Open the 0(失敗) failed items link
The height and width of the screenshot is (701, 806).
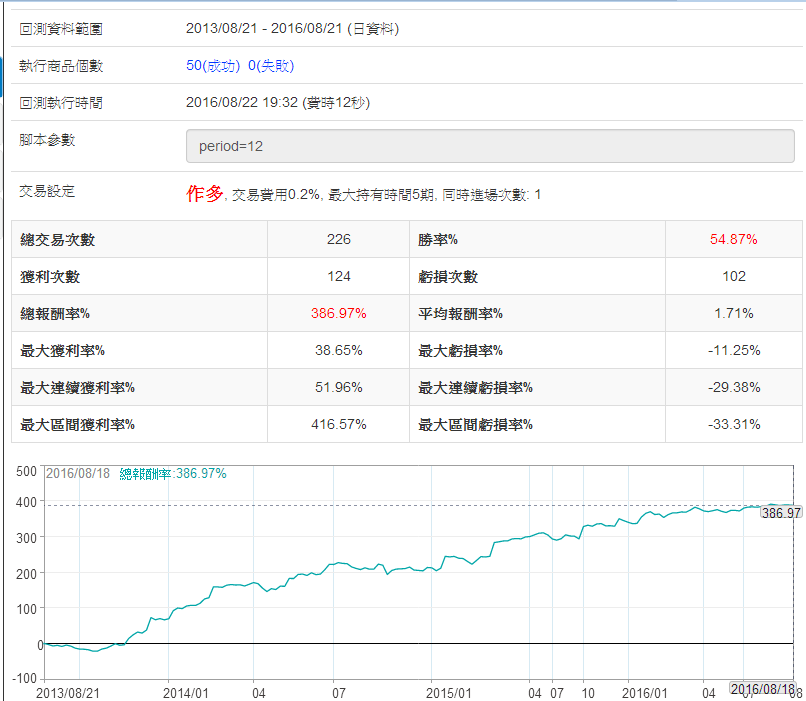click(271, 66)
